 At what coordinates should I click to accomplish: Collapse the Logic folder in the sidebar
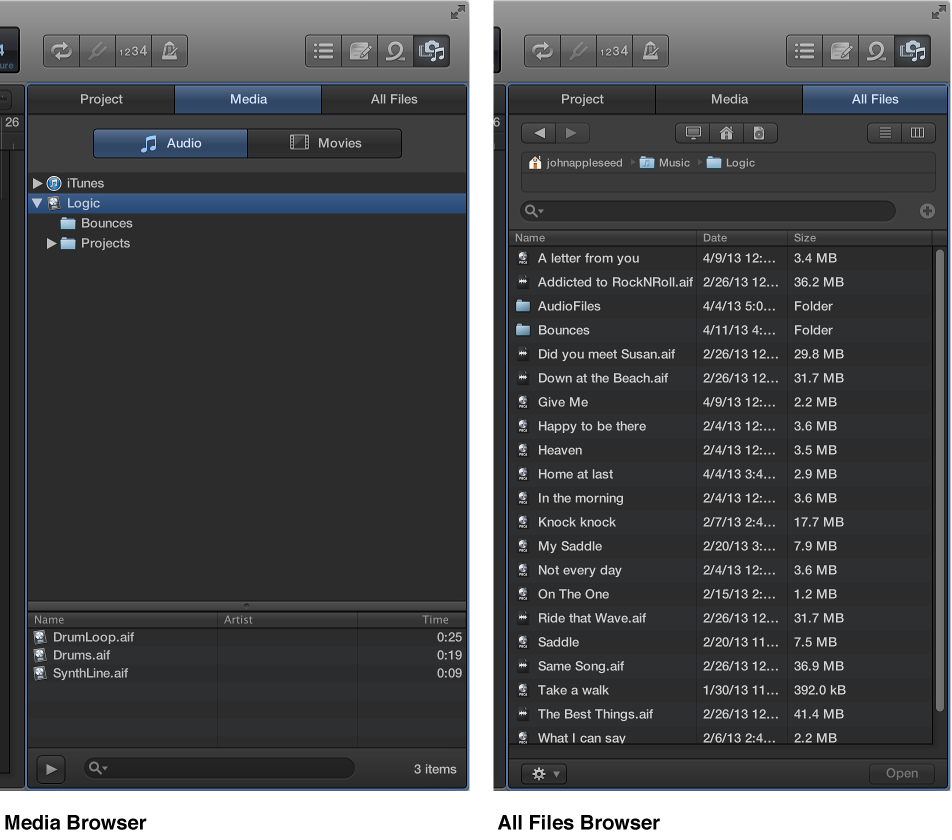(x=36, y=203)
